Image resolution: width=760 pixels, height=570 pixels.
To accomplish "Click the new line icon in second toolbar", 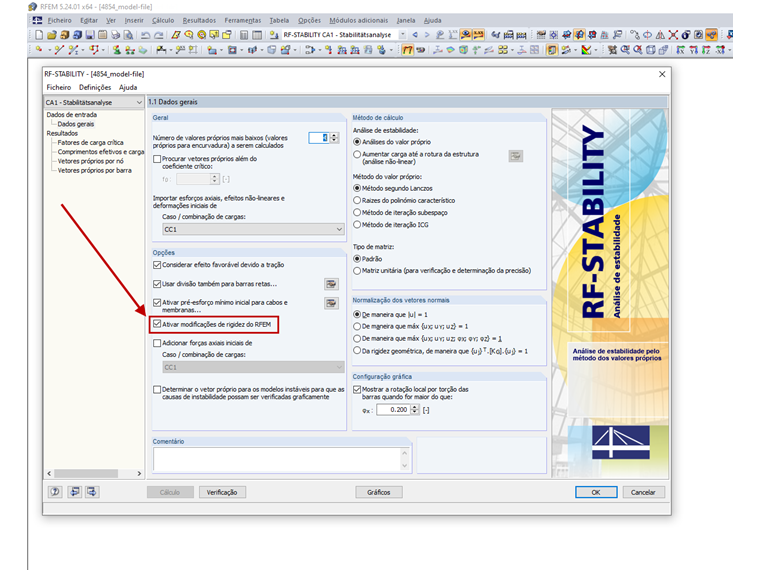I will (x=59, y=50).
